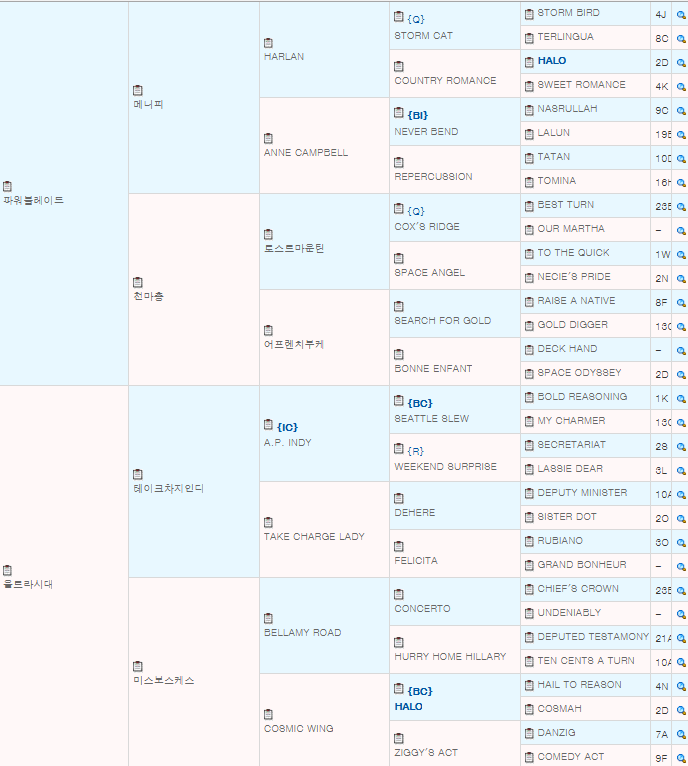Click the {Q} tag above STORM CAT
Image resolution: width=688 pixels, height=766 pixels.
(x=416, y=19)
